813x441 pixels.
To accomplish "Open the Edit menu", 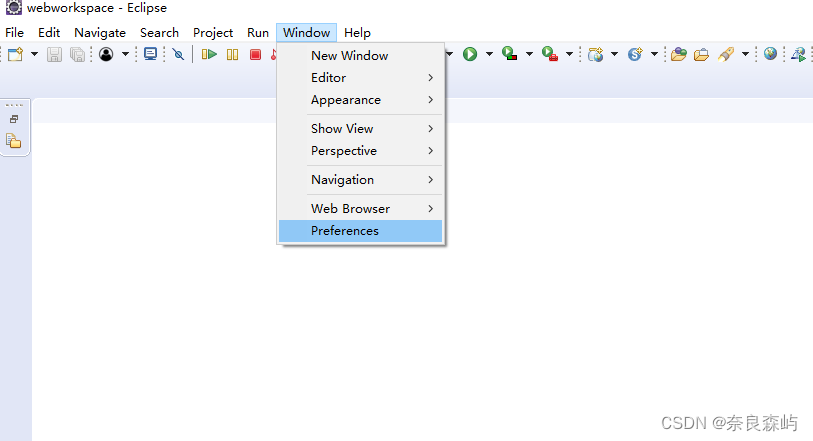I will [49, 33].
